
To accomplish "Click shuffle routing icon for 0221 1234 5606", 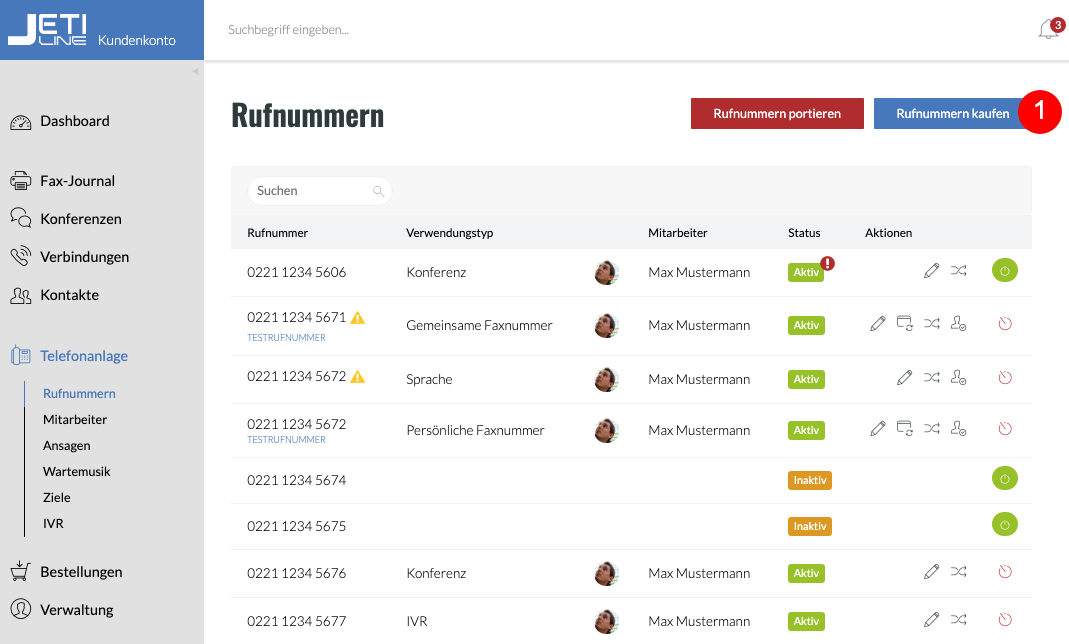I will coord(959,271).
